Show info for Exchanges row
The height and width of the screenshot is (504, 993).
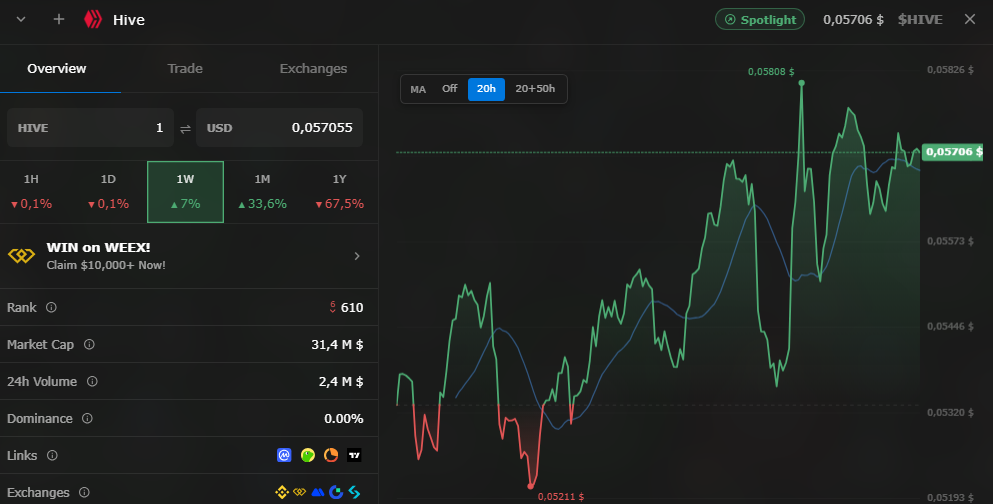point(84,492)
